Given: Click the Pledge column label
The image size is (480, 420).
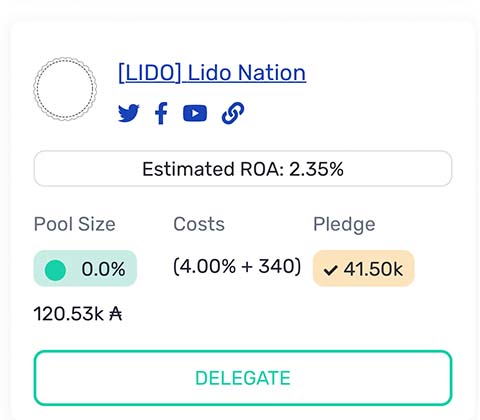Looking at the screenshot, I should [x=344, y=225].
